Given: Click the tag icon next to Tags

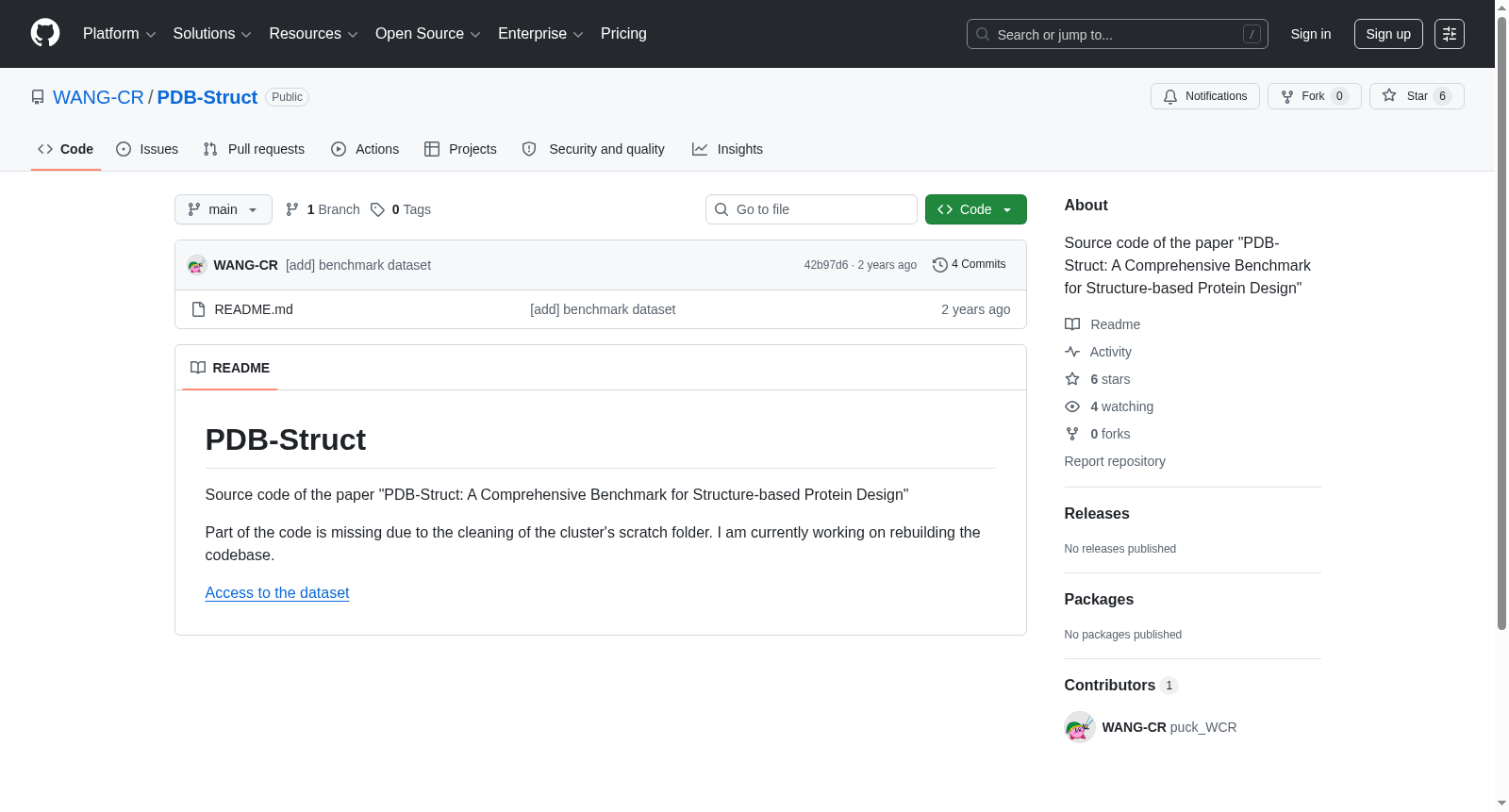Looking at the screenshot, I should click(x=377, y=209).
